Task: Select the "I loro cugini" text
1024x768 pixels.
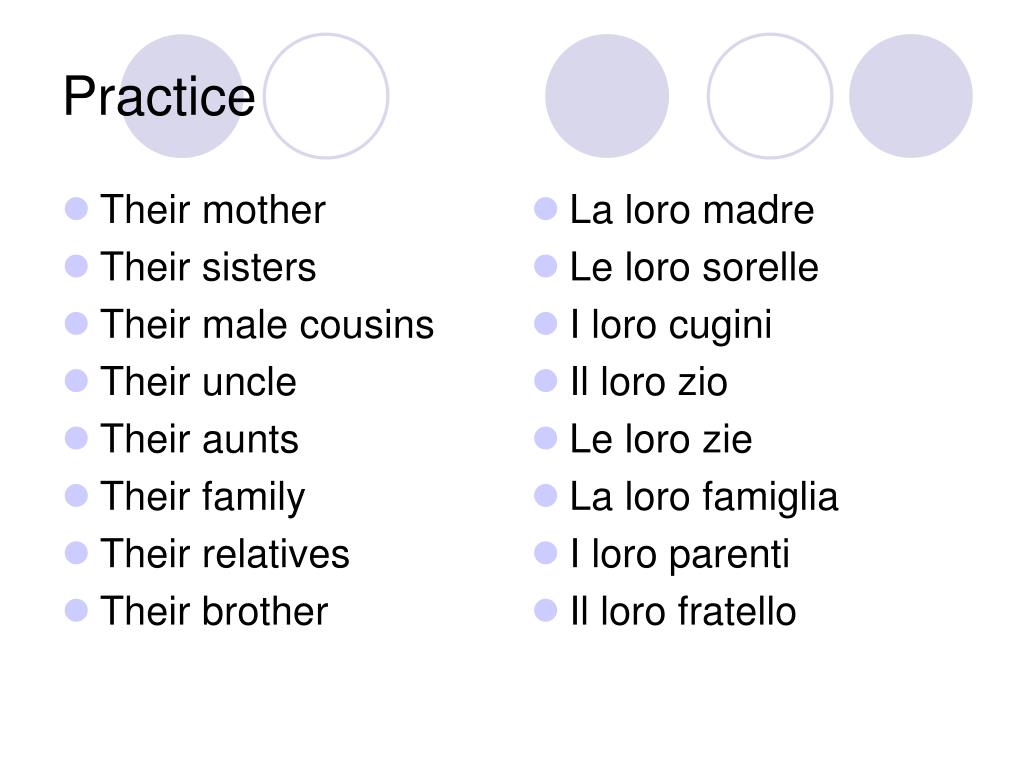Action: click(671, 325)
